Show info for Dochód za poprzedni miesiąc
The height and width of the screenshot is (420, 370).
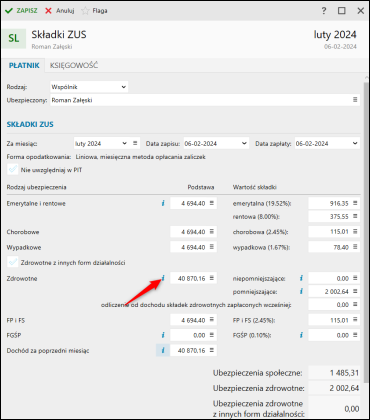[163, 350]
